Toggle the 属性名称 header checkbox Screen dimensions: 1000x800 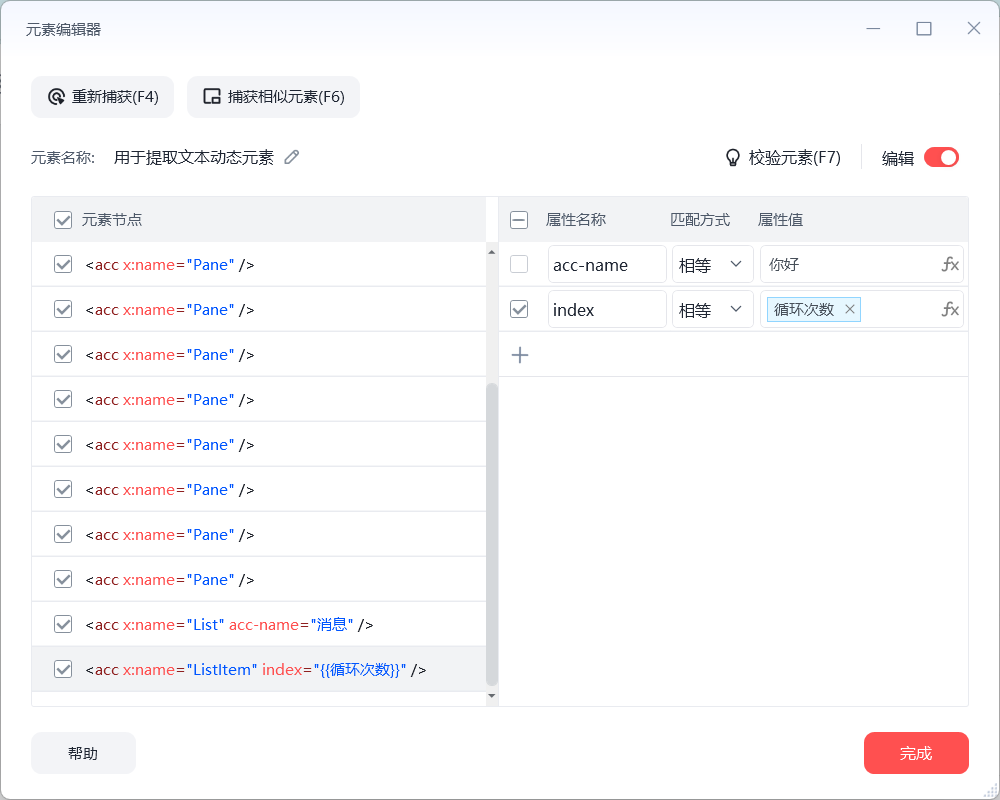point(519,220)
